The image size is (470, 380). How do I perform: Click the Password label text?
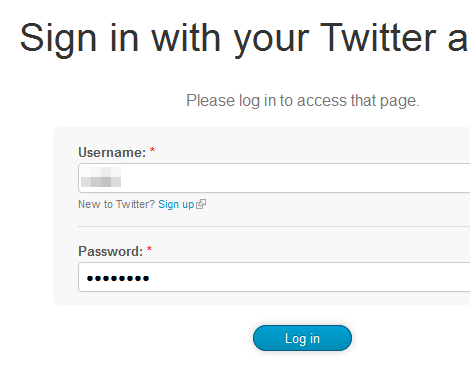110,251
